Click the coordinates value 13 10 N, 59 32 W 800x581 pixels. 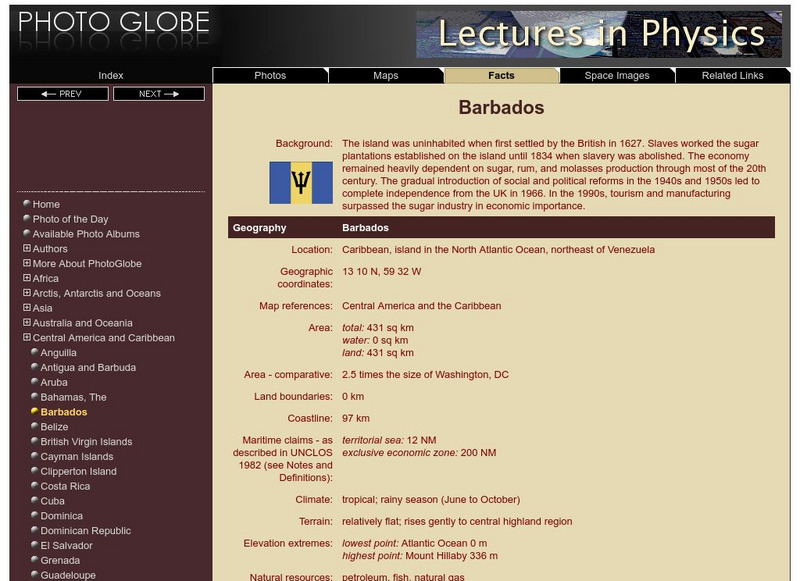tap(382, 271)
